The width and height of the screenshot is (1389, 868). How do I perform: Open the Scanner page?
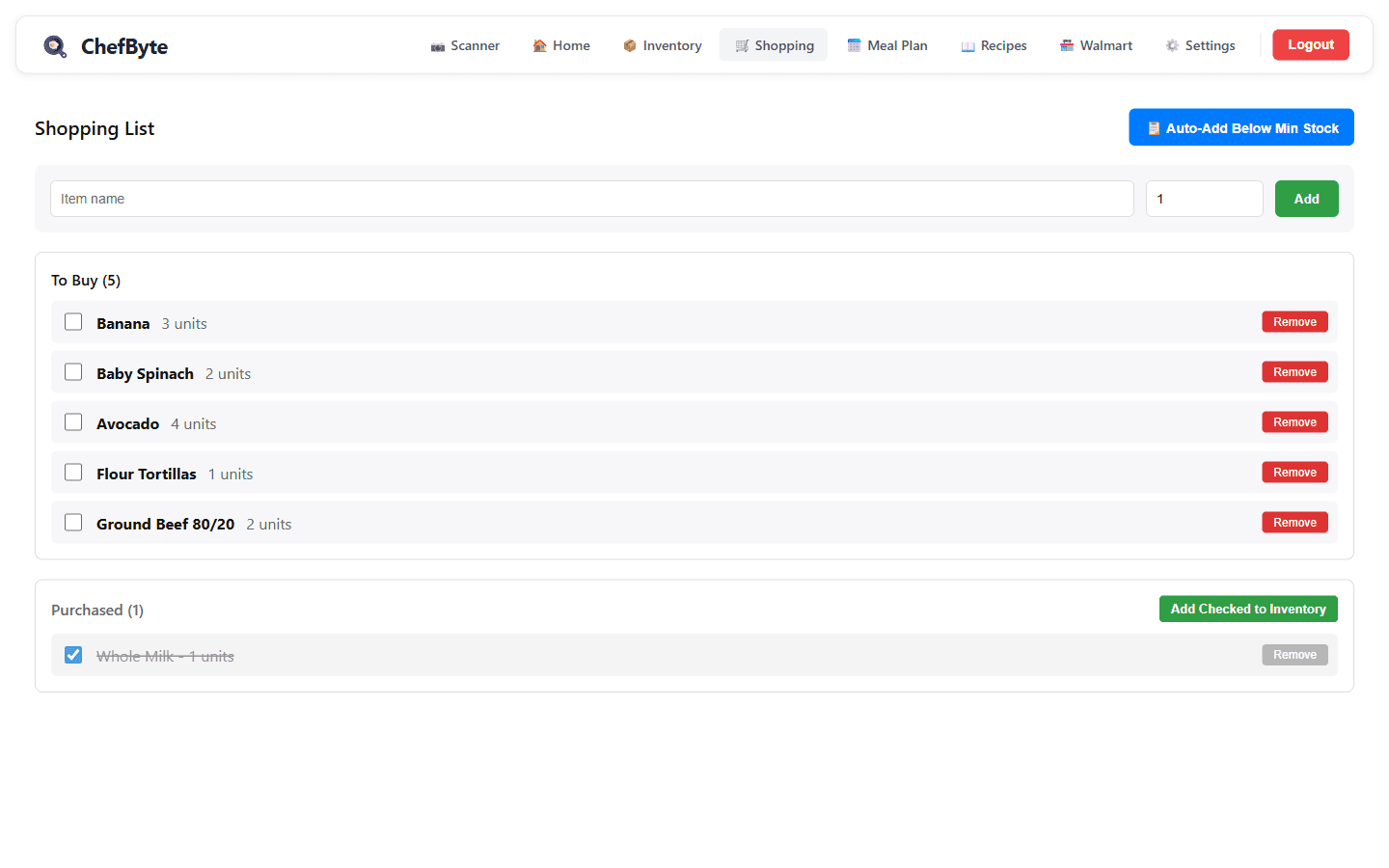pos(465,45)
